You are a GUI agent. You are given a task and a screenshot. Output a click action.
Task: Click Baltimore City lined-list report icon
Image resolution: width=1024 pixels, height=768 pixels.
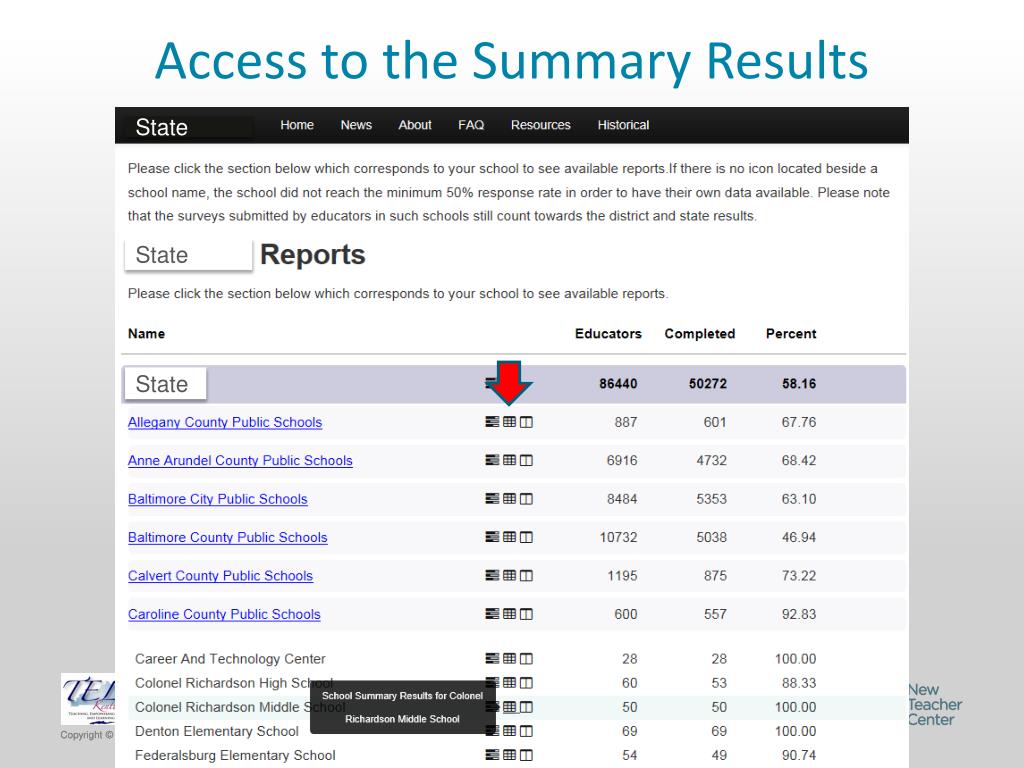pyautogui.click(x=492, y=499)
